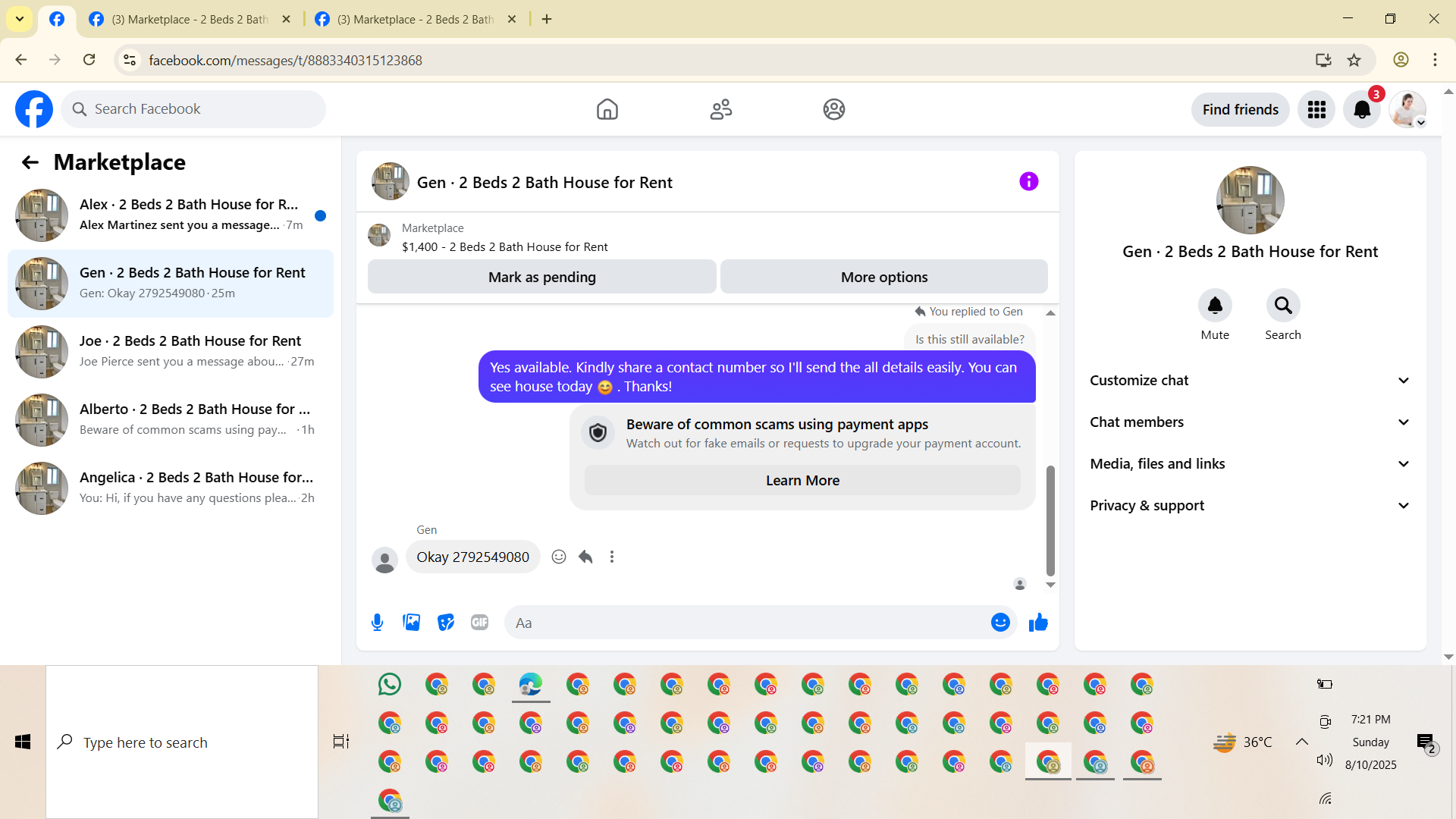
Task: React to Gen's message with emoji icon
Action: point(559,557)
